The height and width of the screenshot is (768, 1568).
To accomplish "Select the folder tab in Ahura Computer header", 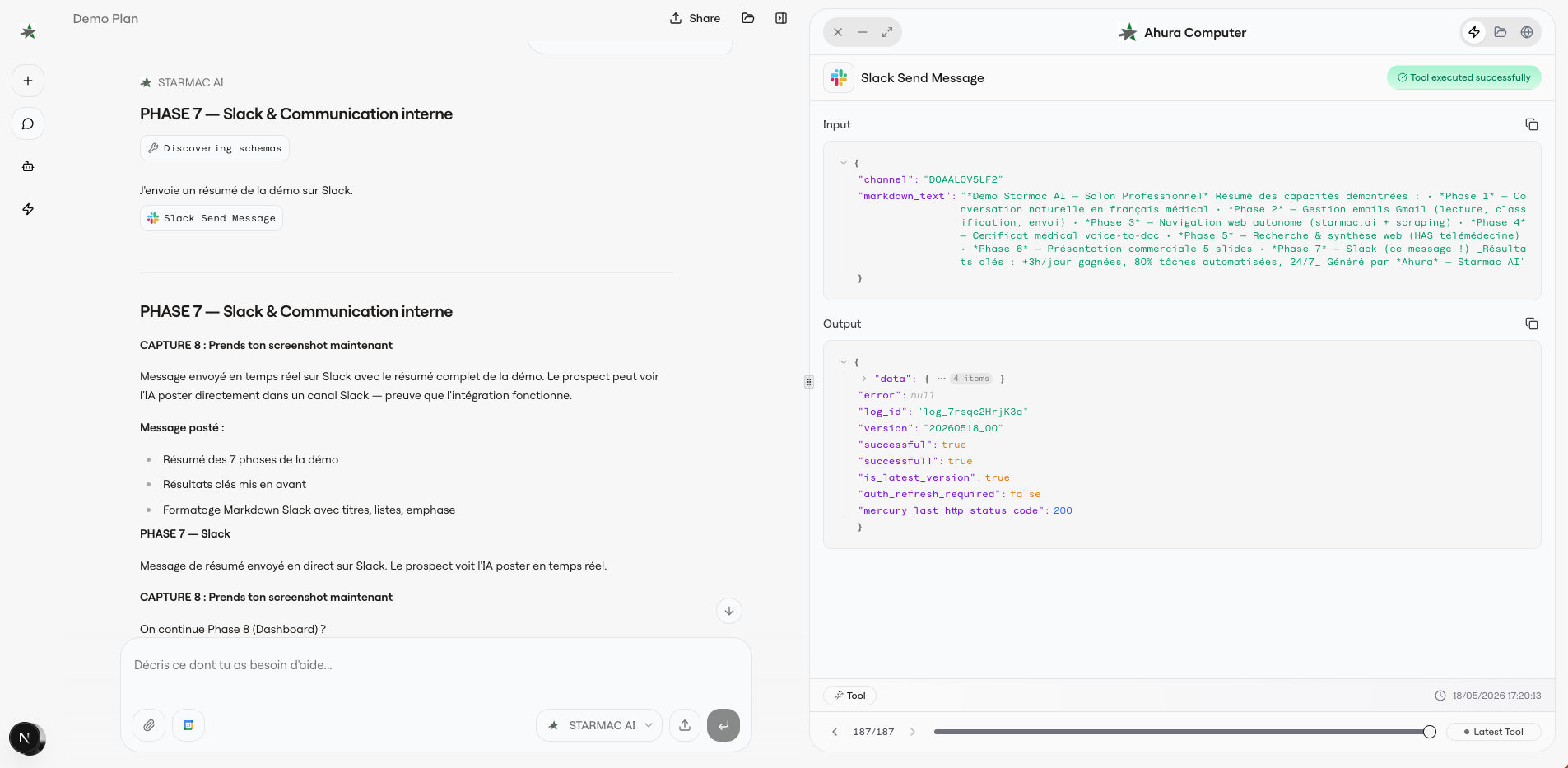I will coord(1501,32).
